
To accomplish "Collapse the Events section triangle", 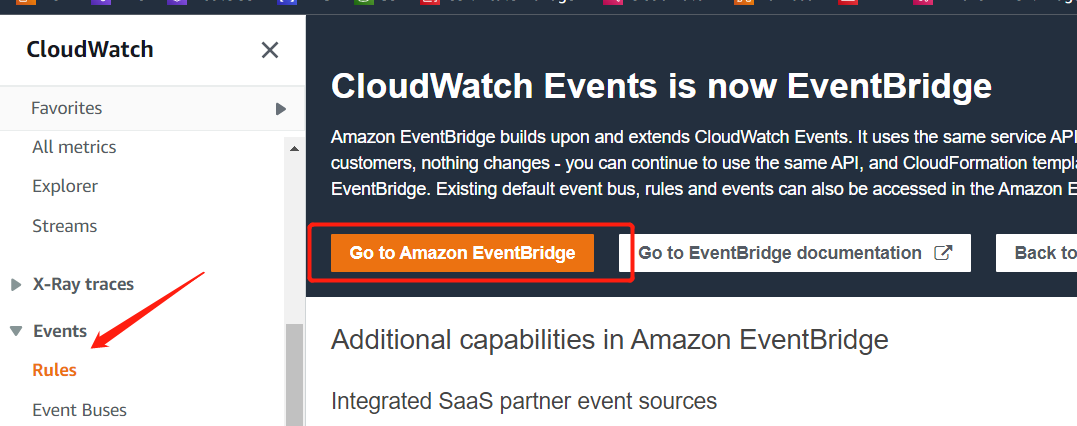I will (x=16, y=331).
